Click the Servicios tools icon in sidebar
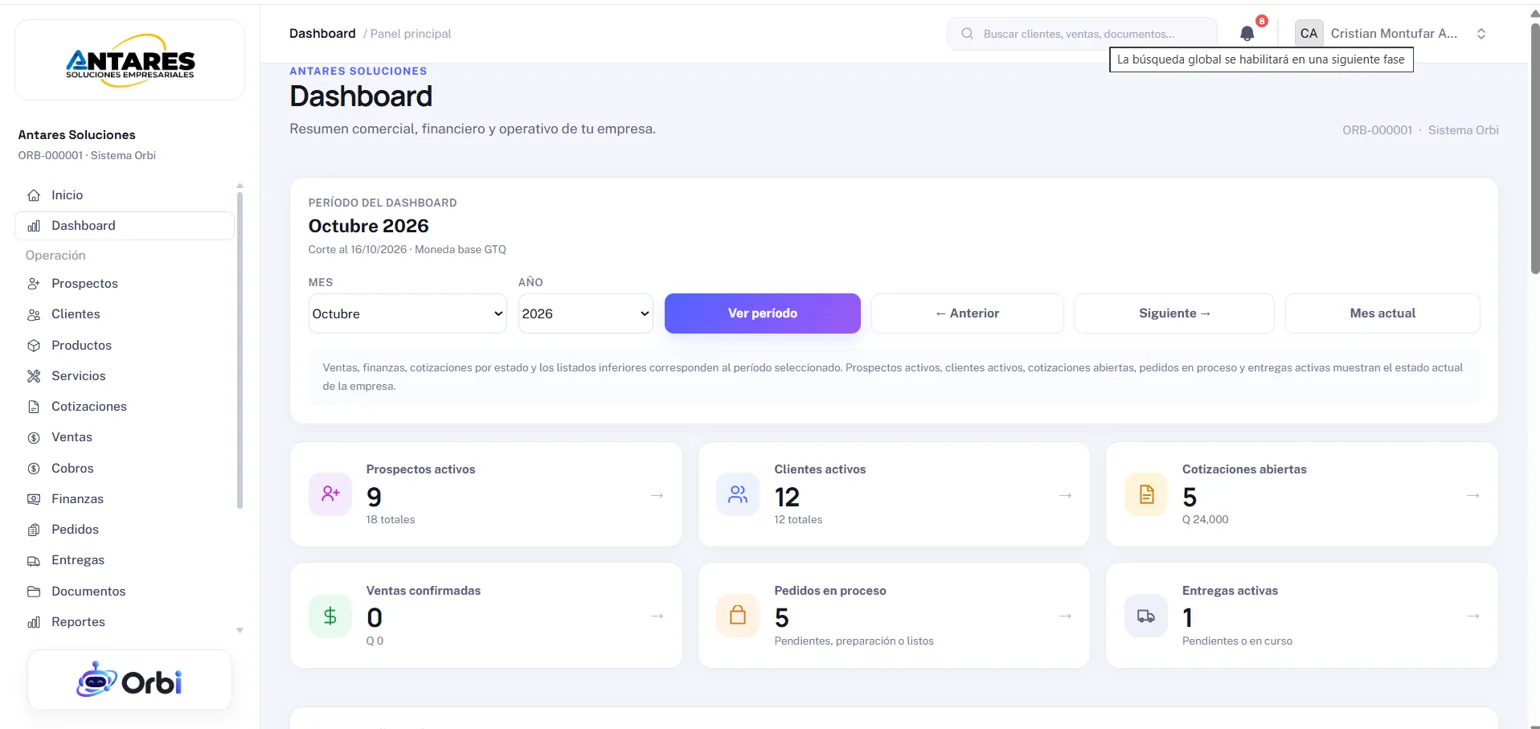This screenshot has height=729, width=1540. (x=33, y=376)
